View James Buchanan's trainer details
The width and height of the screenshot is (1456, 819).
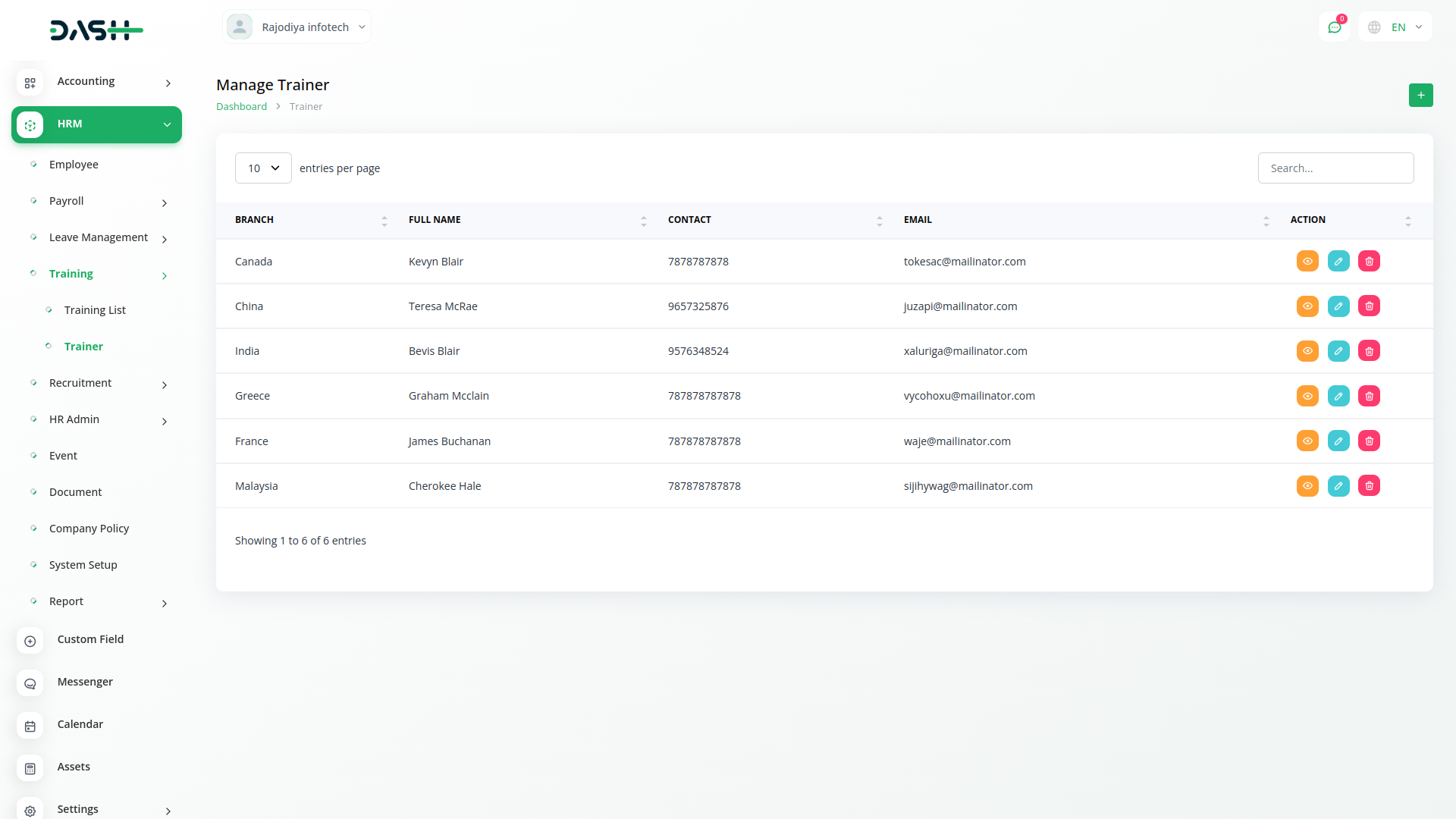(1307, 441)
